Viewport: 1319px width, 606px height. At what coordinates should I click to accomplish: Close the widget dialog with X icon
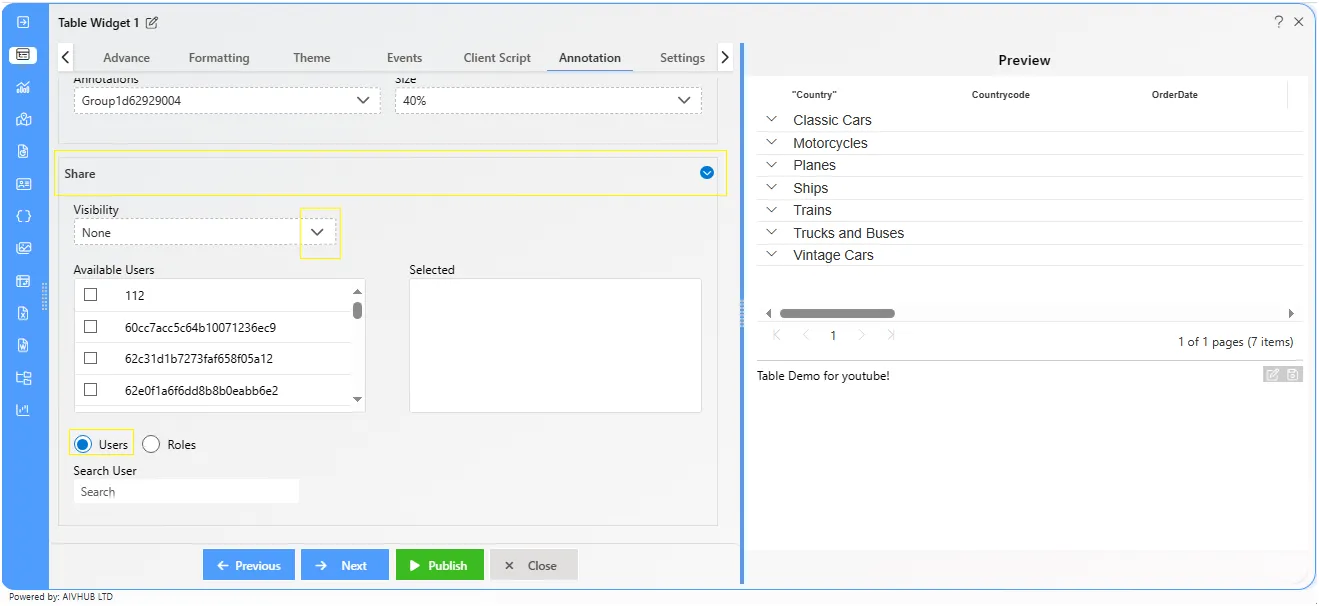point(1299,21)
